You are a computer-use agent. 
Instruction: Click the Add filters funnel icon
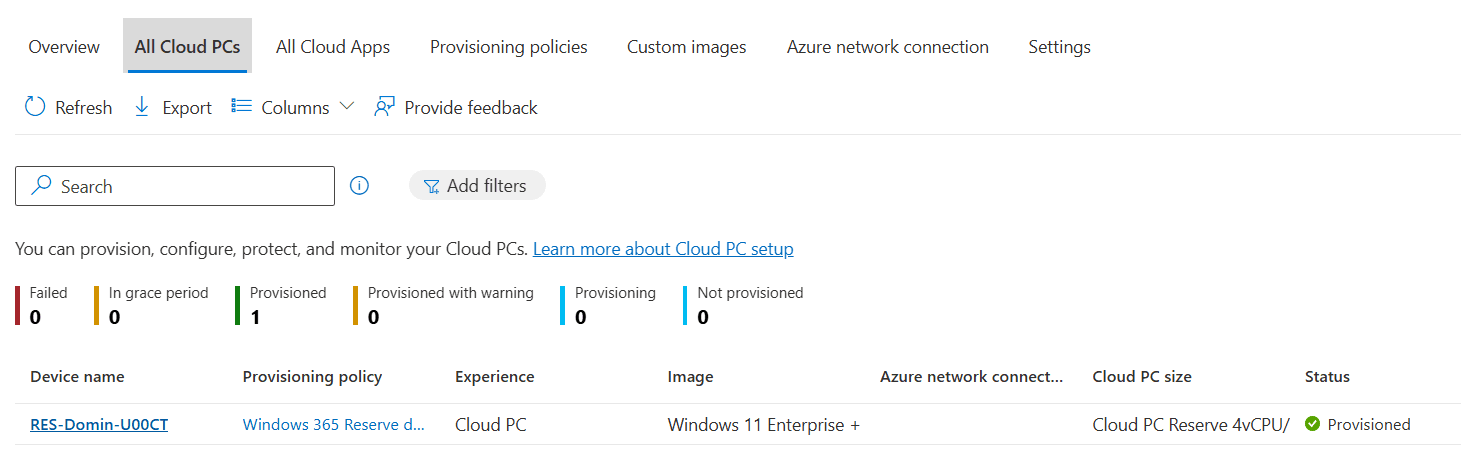(431, 186)
